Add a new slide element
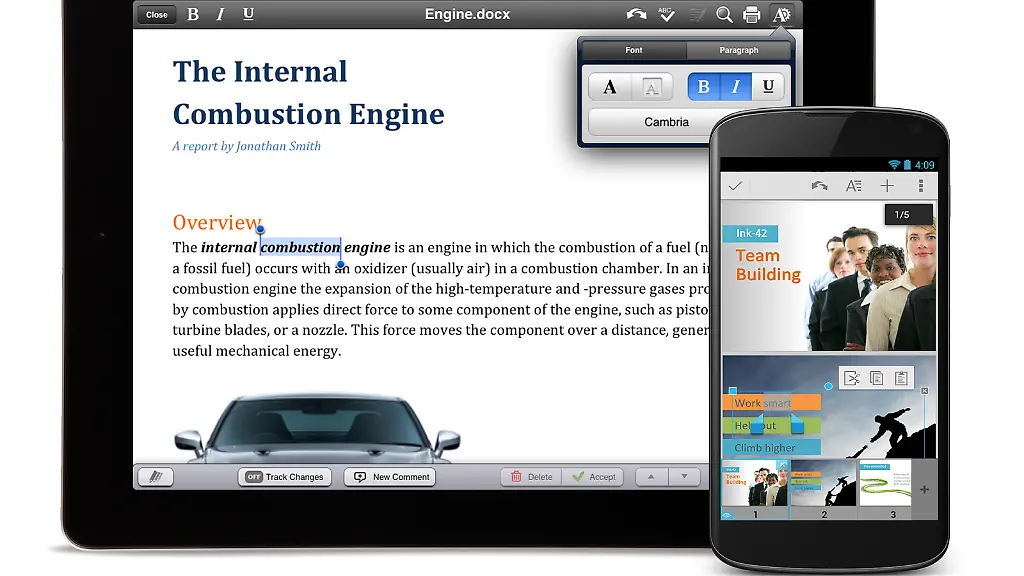 (x=886, y=185)
